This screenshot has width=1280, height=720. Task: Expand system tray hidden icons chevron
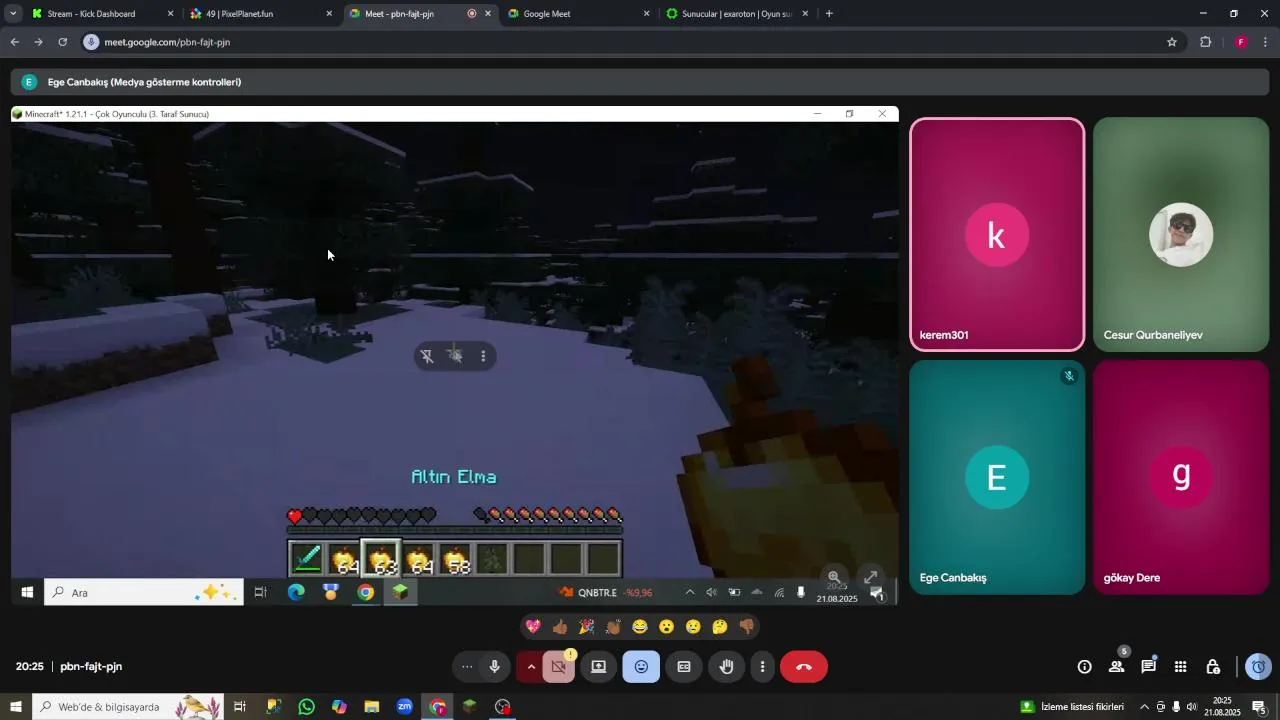[1145, 707]
